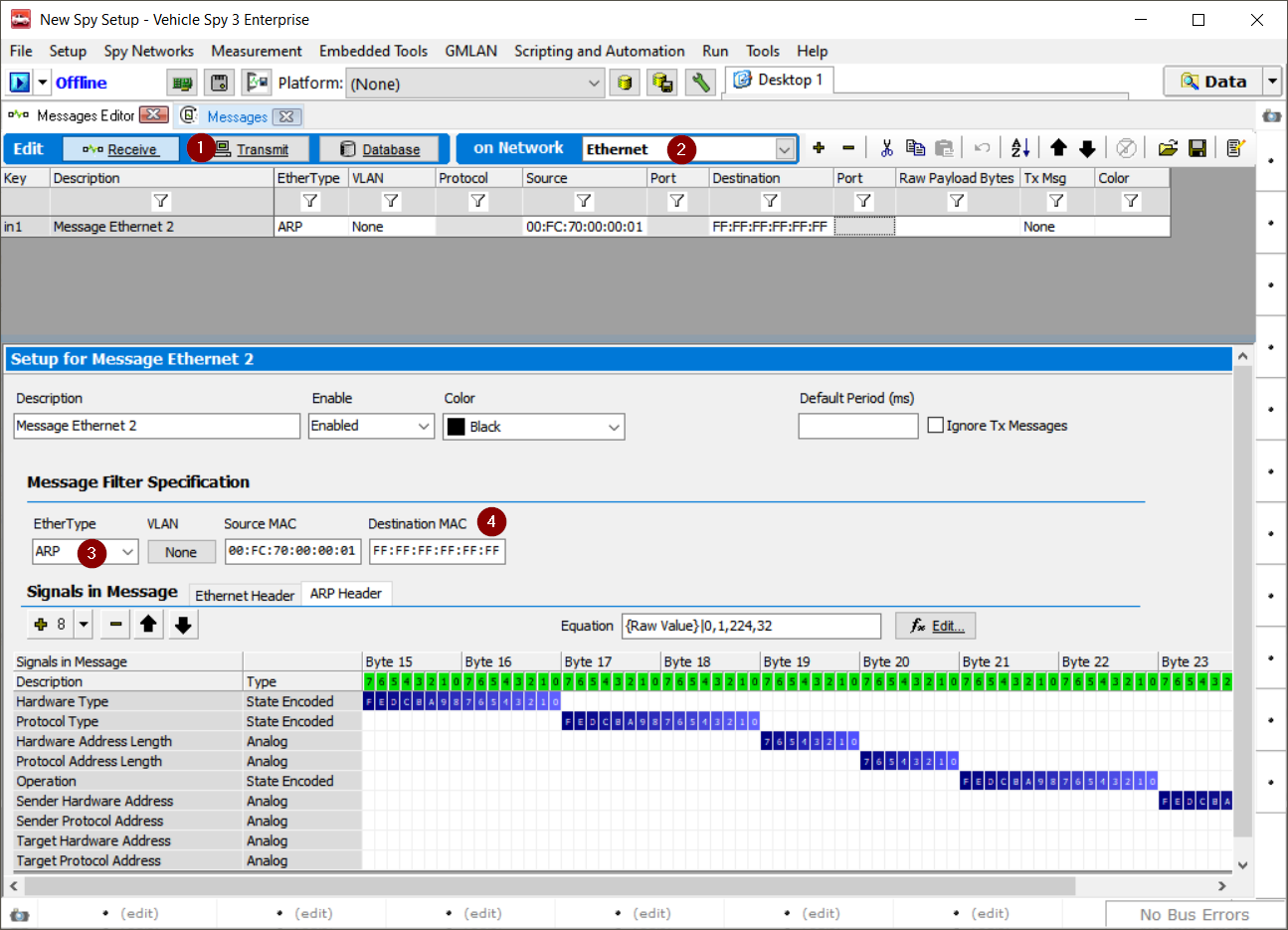Click the Go Online play button
The width and height of the screenshot is (1288, 930).
pos(20,83)
